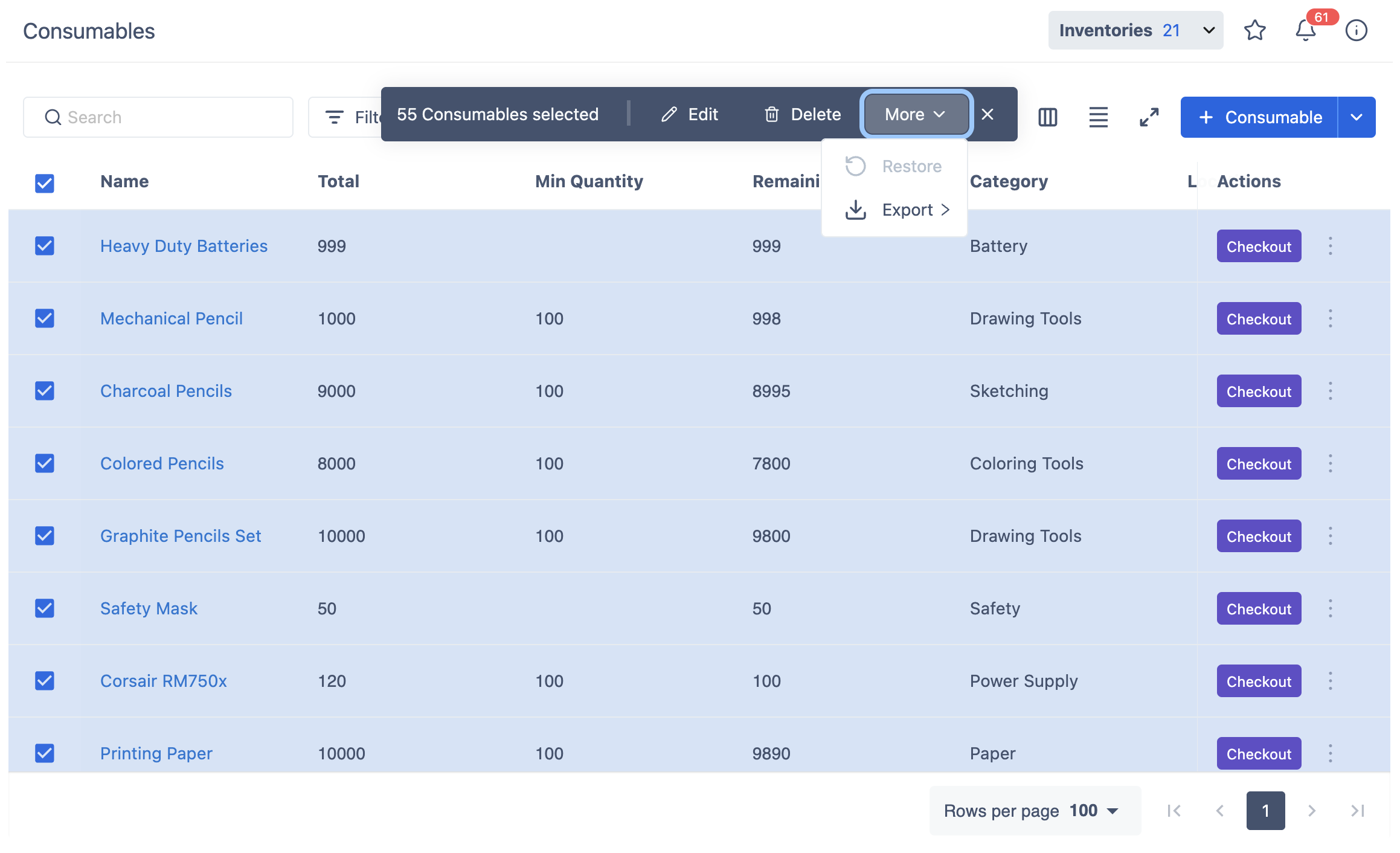Open notifications bell with 61 badge
Screen dimensions: 1400x853
tap(1306, 30)
